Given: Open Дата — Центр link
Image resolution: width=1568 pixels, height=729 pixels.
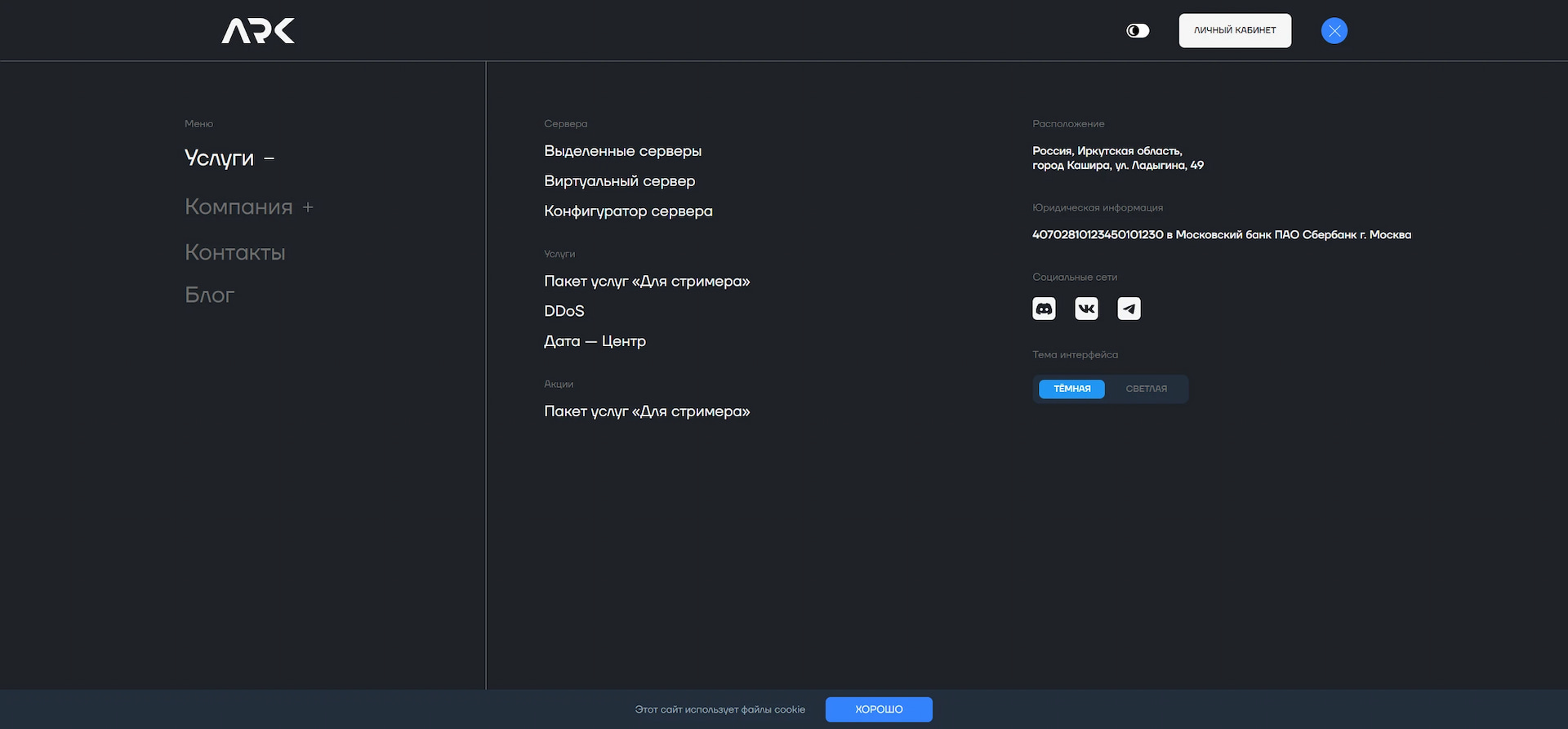Looking at the screenshot, I should tap(595, 341).
